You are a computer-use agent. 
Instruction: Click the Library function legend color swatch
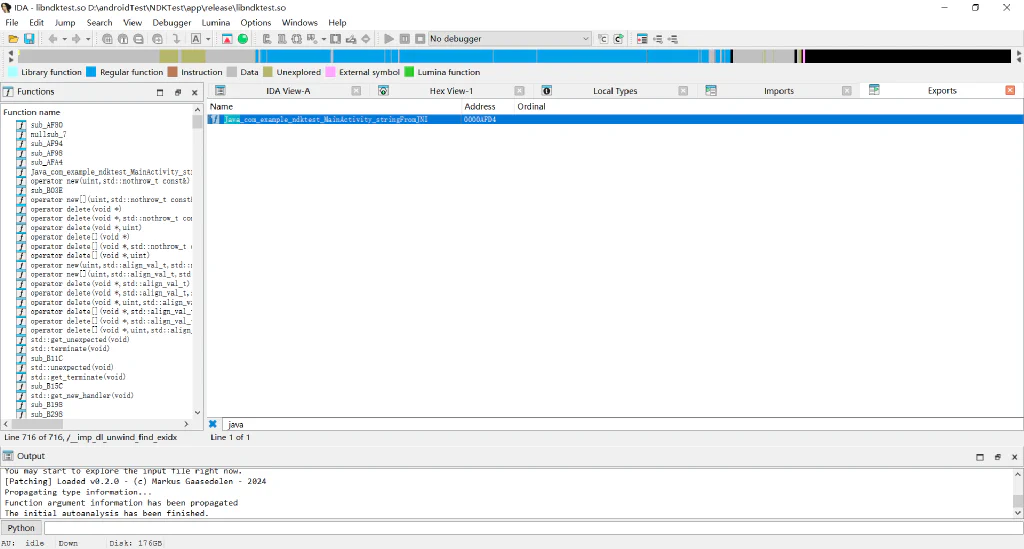point(12,72)
